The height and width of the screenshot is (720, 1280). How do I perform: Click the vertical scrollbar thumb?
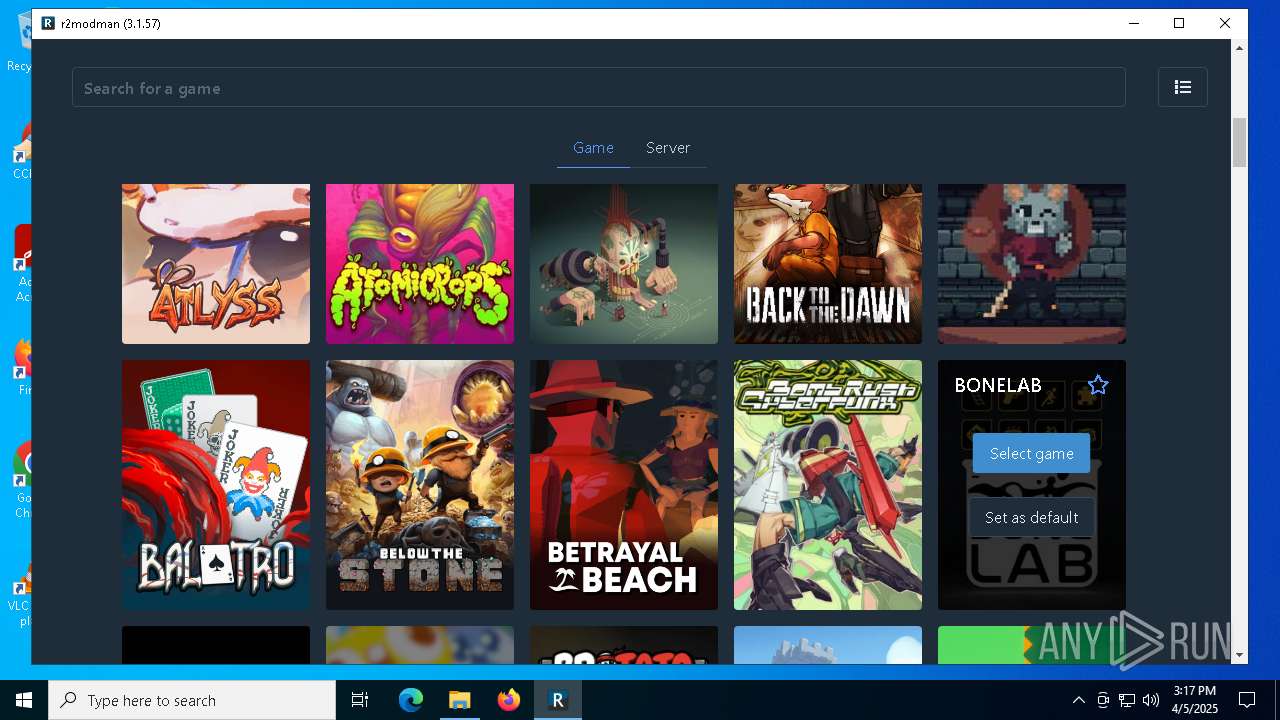(1240, 143)
